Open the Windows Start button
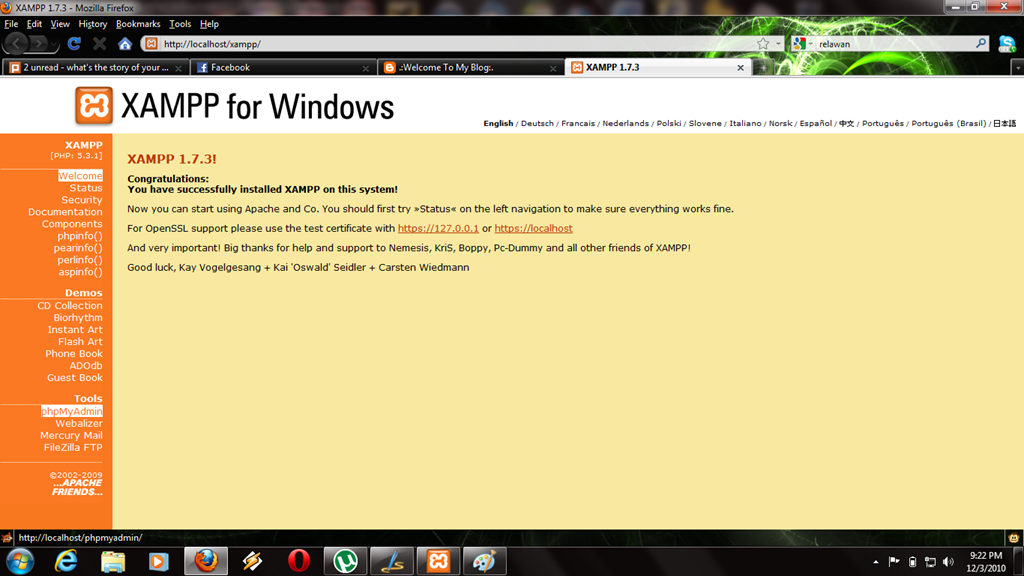The image size is (1024, 576). click(x=20, y=562)
